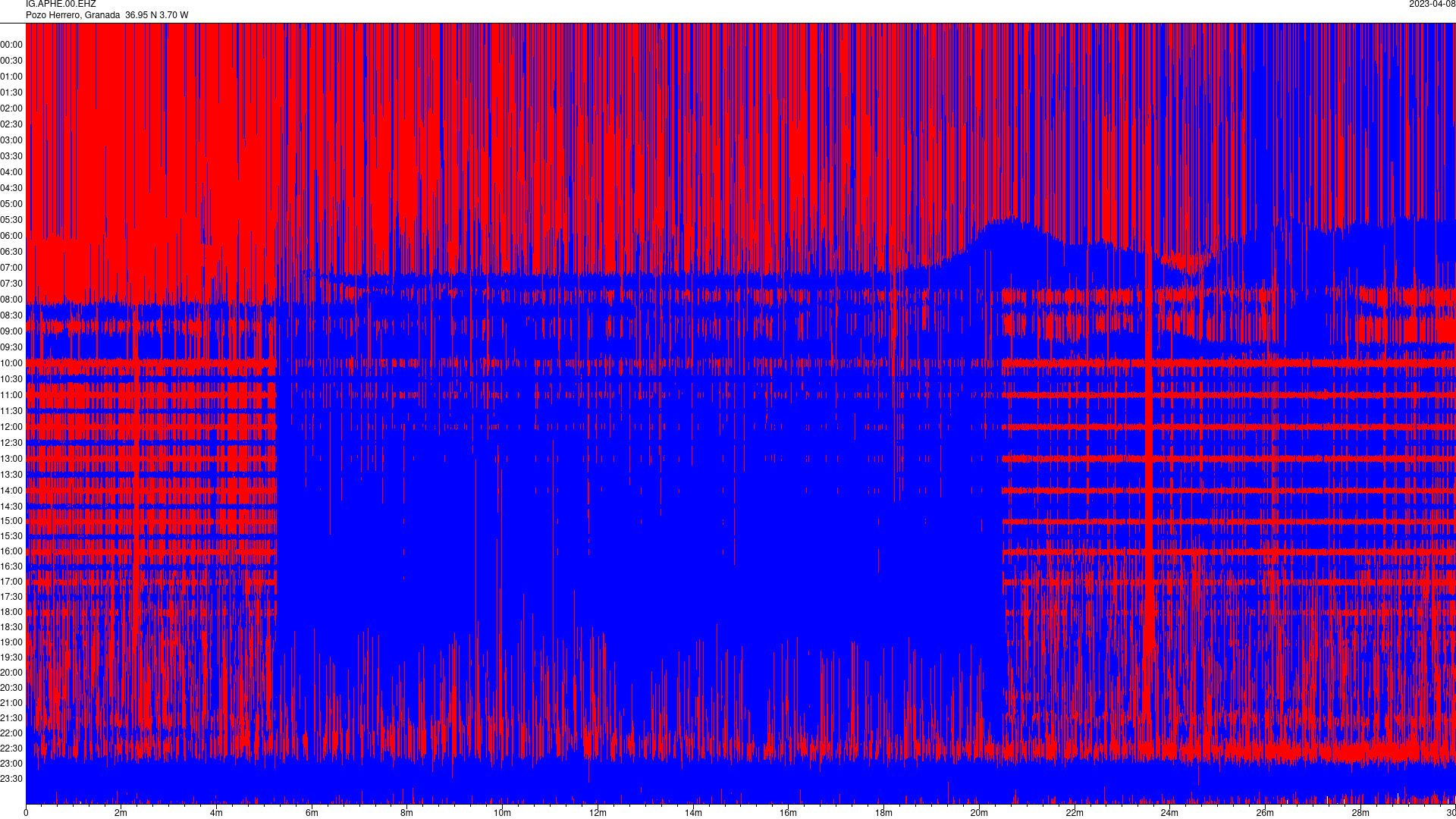Click the 23:30 time label
1456x819 pixels.
click(11, 779)
